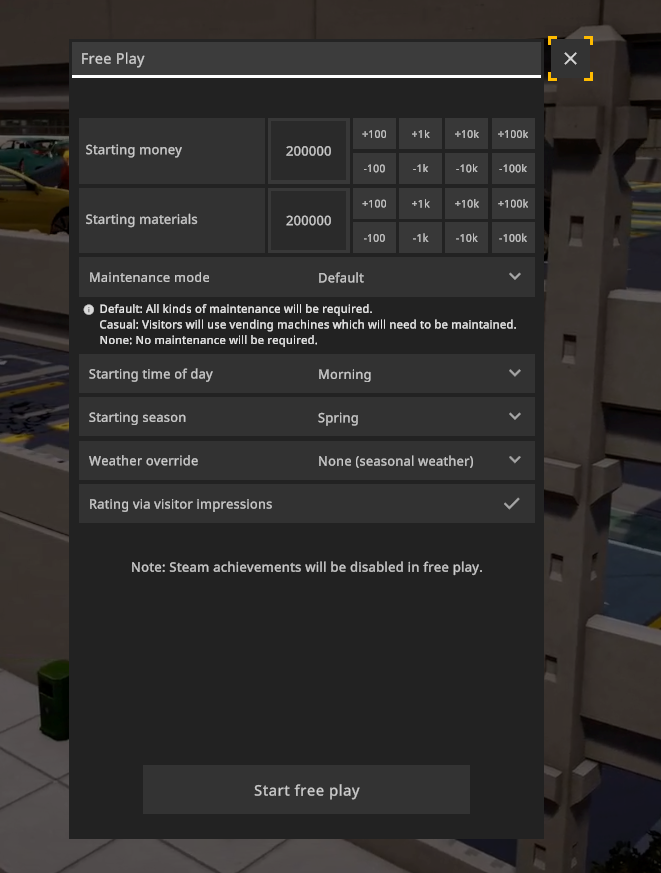Add +100 to Starting money
Screen dimensions: 661x873
(x=374, y=134)
